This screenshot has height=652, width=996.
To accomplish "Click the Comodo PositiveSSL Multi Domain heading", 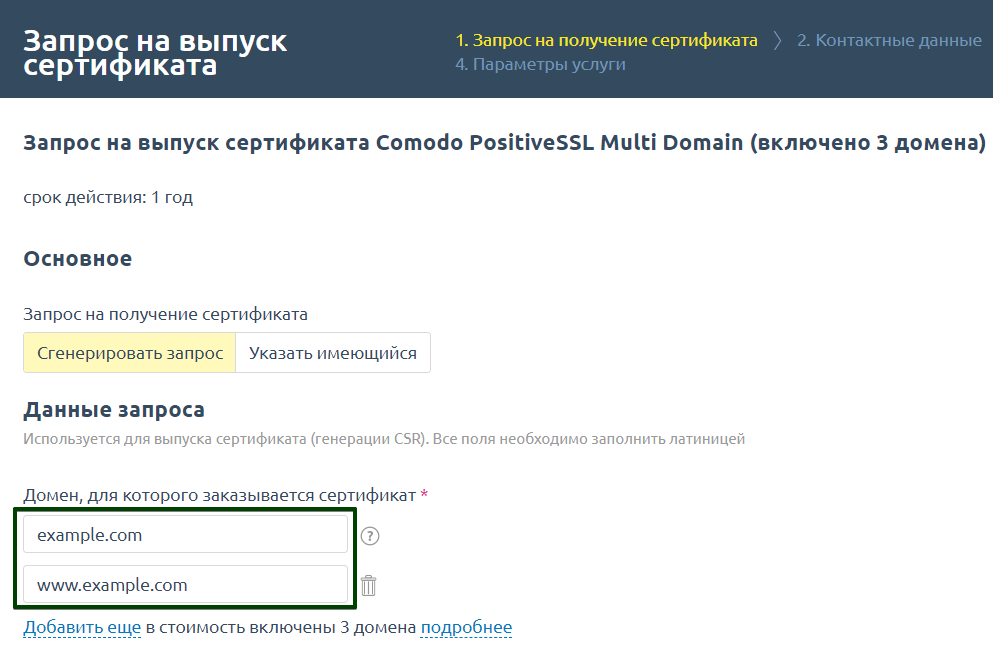I will (x=504, y=142).
